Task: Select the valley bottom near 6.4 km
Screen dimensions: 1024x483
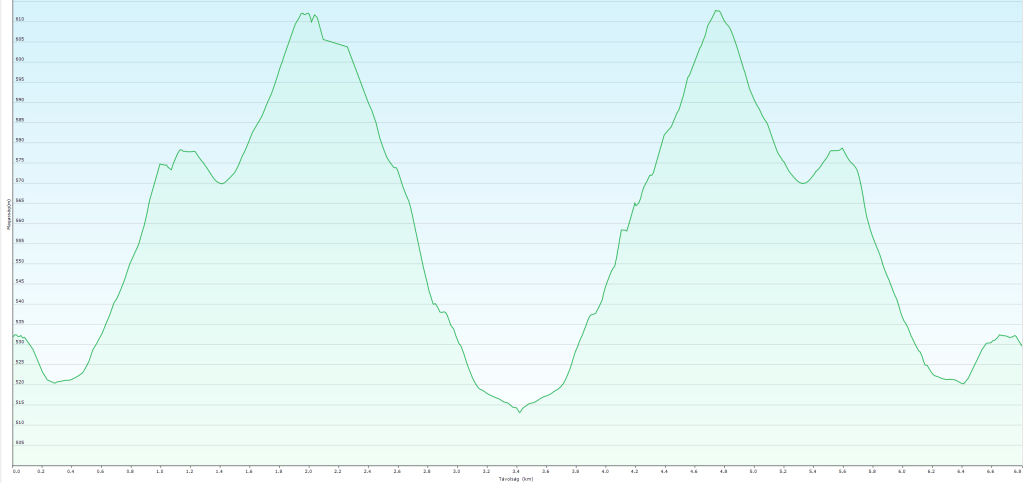Action: [963, 384]
